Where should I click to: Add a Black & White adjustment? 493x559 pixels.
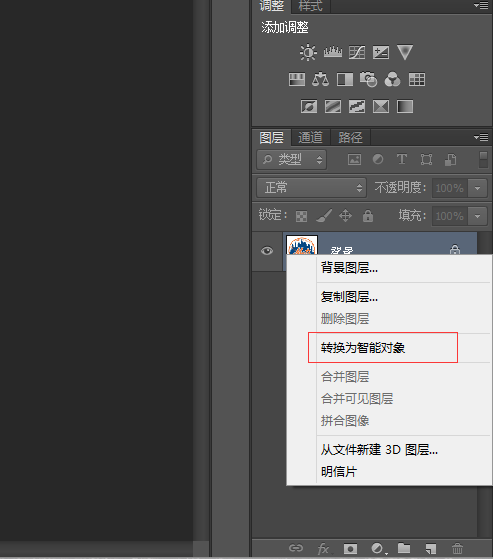(345, 80)
